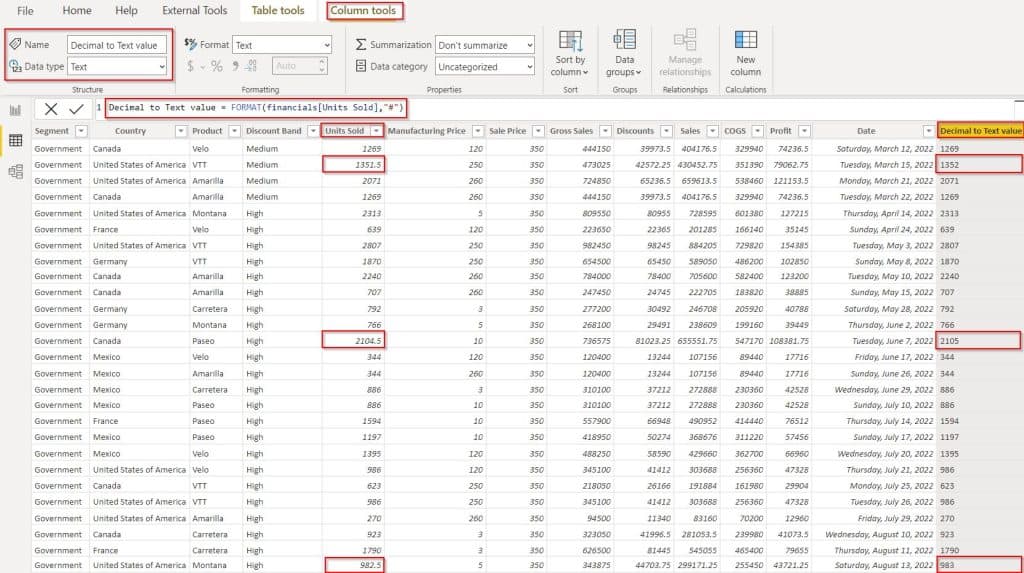Screen dimensions: 1024x573
Task: Click the Units Sold cell 982.5
Action: tap(355, 565)
